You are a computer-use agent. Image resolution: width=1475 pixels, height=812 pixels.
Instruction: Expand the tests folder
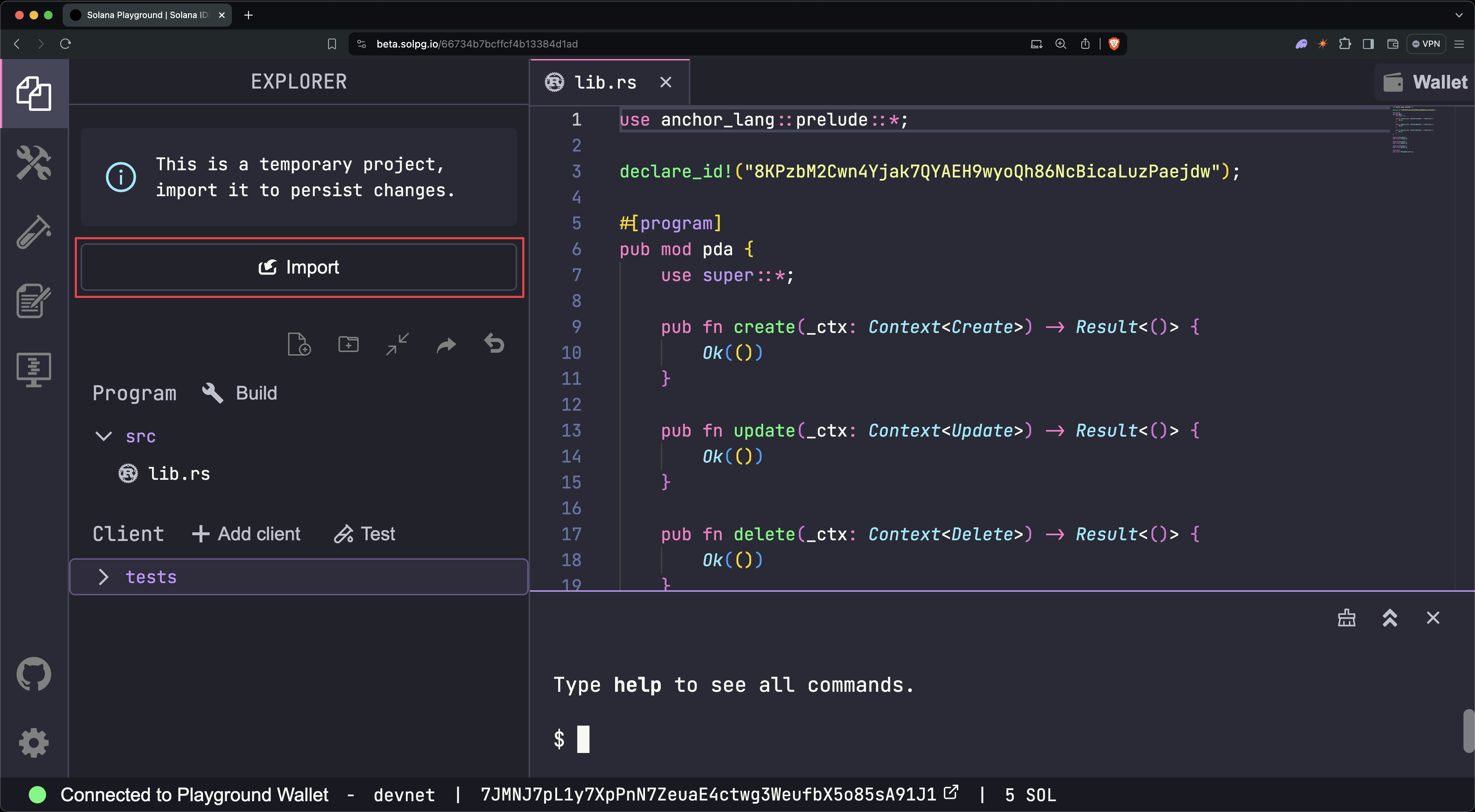104,577
